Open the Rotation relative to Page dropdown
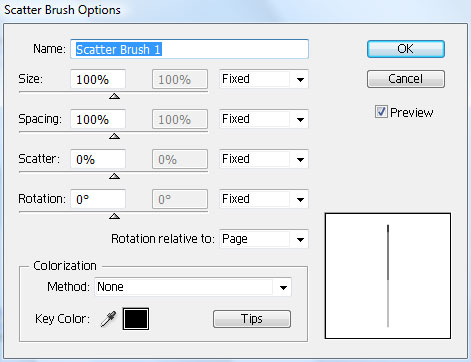The image size is (471, 362). coord(264,239)
